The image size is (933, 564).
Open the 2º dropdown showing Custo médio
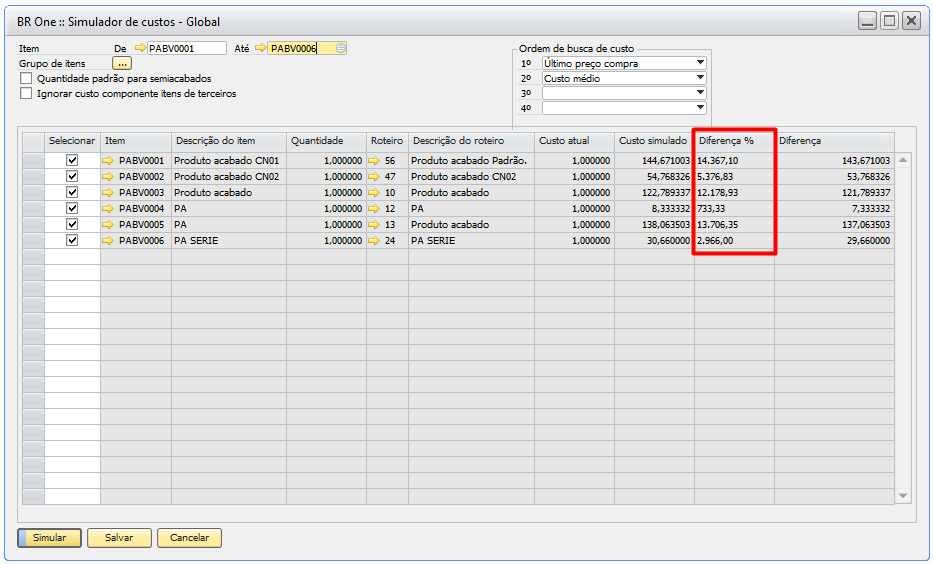[700, 78]
